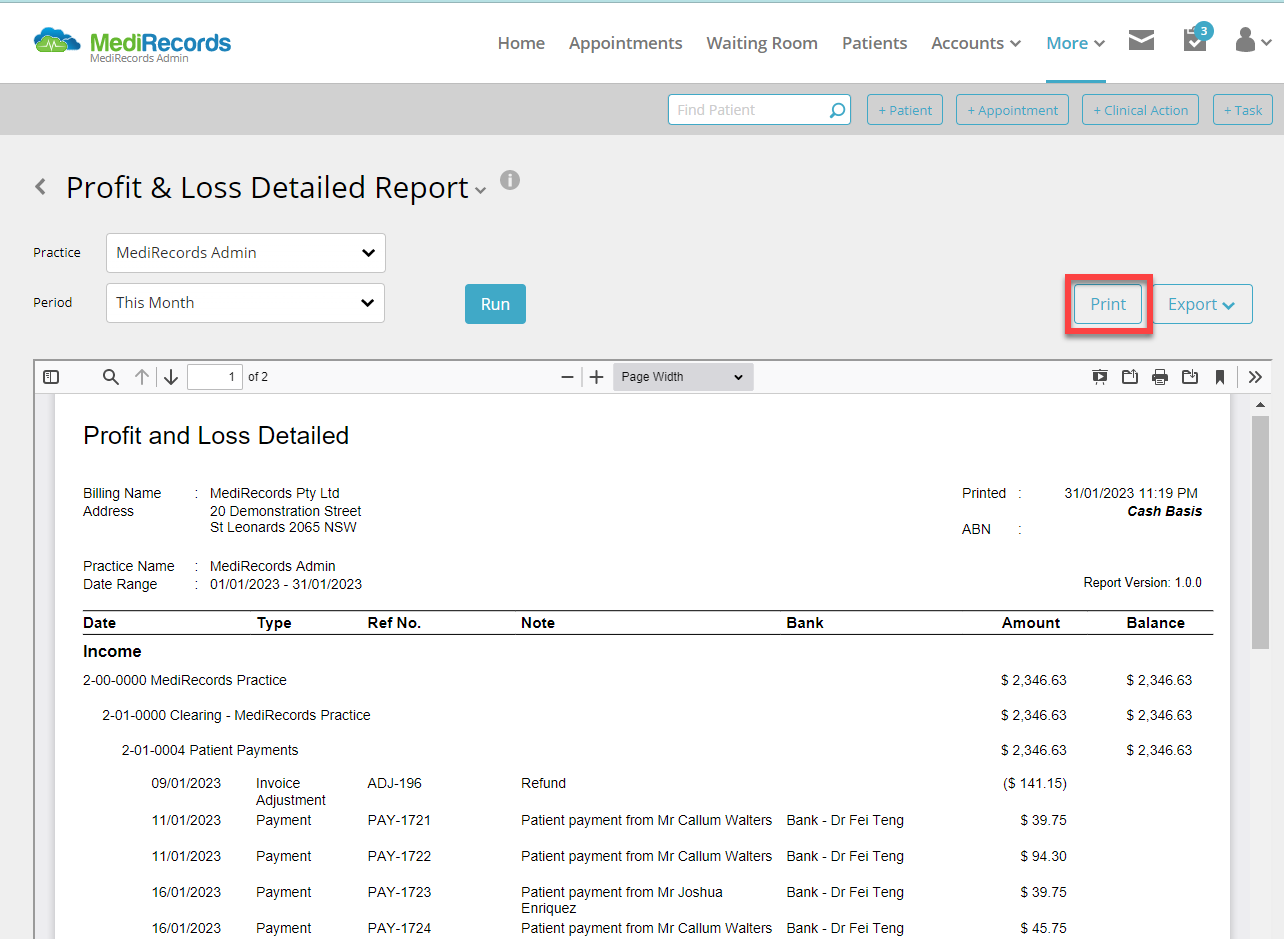Click the + Clinical Action button
Image resolution: width=1284 pixels, height=939 pixels.
1140,110
